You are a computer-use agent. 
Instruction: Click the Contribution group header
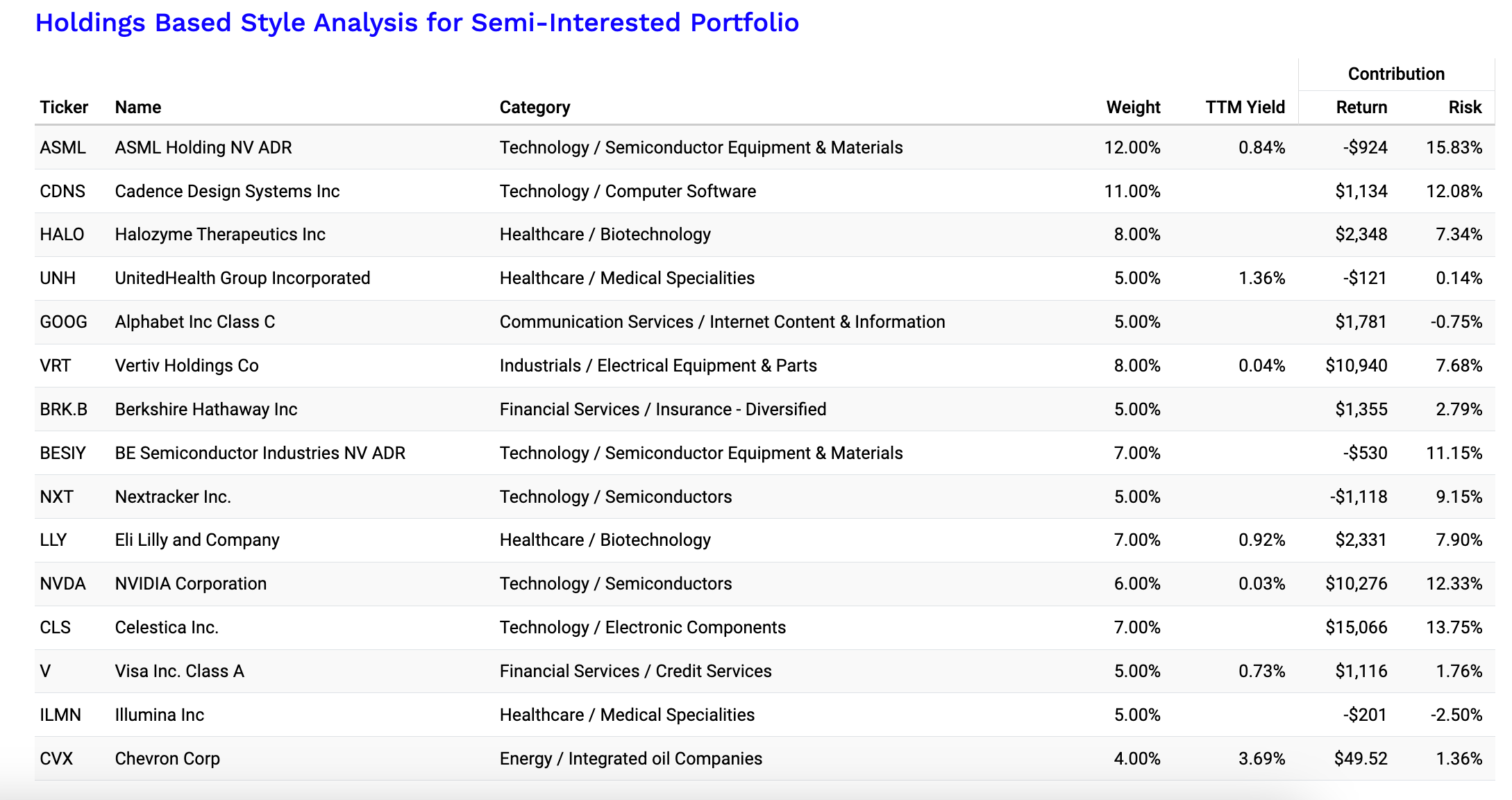1395,74
